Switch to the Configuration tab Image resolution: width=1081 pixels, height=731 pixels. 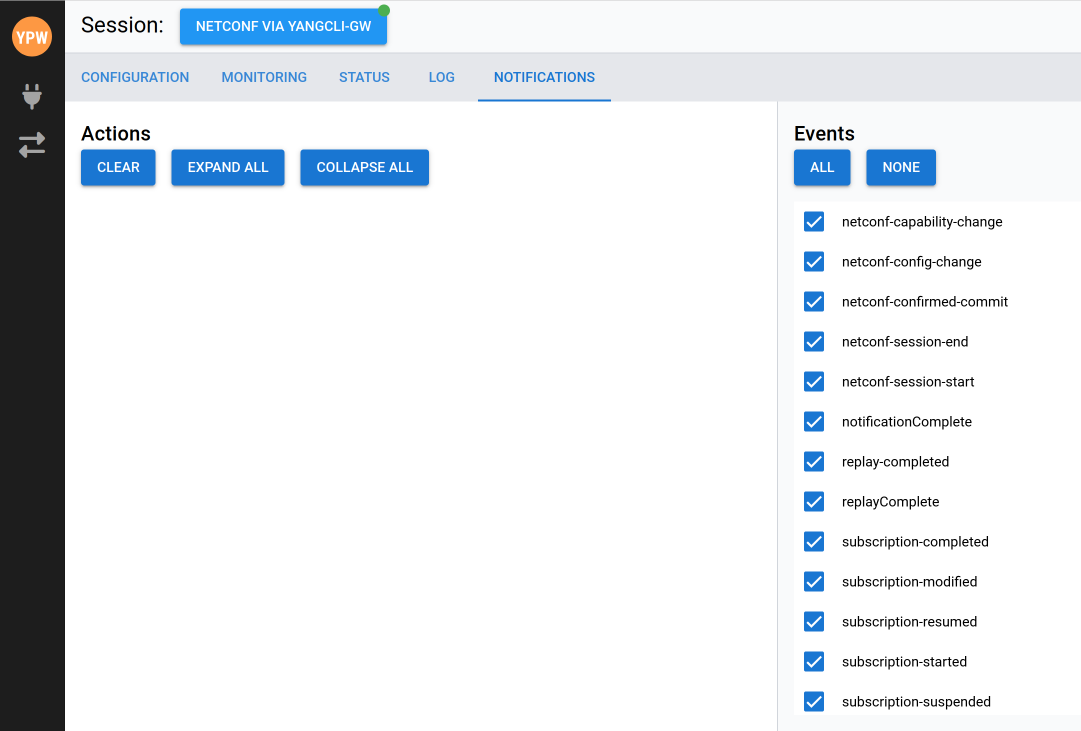[135, 77]
